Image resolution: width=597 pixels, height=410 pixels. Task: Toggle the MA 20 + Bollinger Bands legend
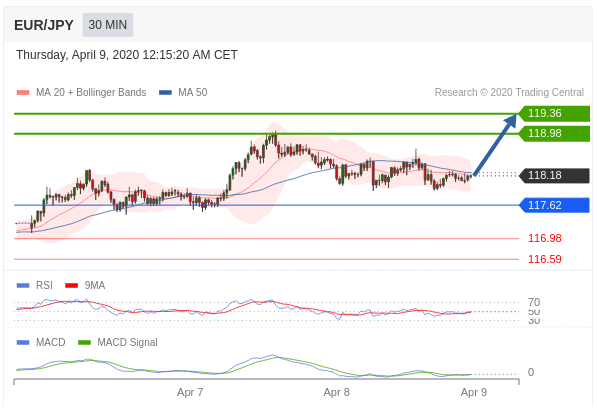91,93
